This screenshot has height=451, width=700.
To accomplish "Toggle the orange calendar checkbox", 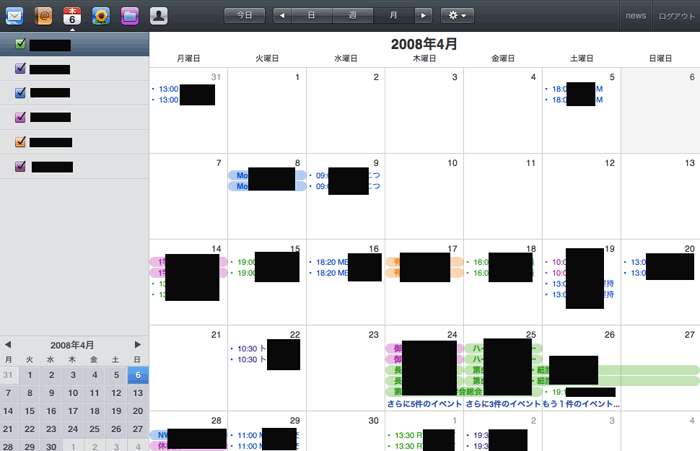I will point(20,142).
